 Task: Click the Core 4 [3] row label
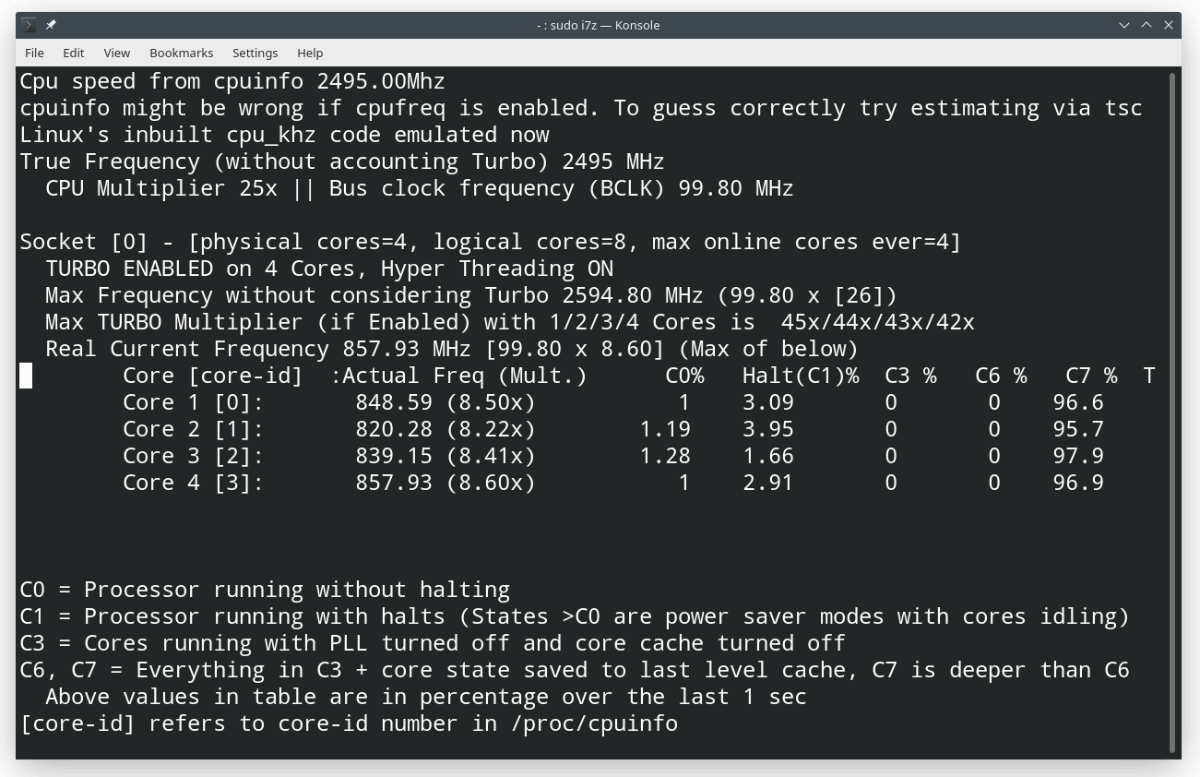tap(193, 484)
